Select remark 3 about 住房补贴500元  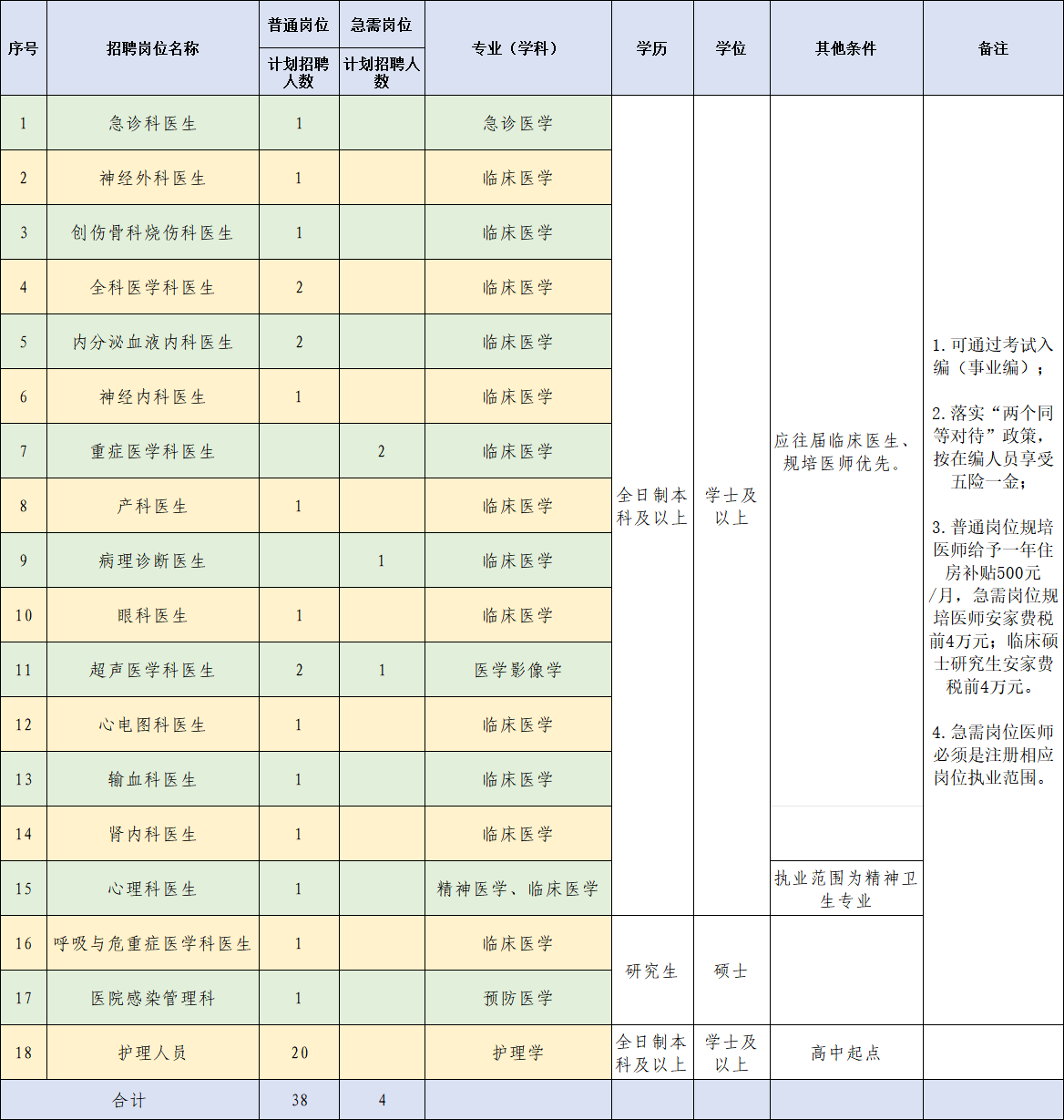(993, 606)
